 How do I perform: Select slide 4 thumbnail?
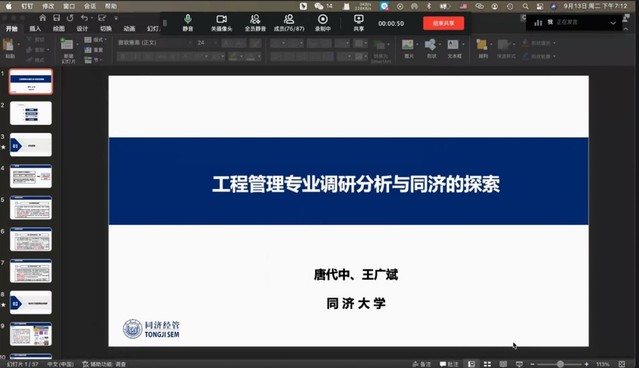point(31,176)
